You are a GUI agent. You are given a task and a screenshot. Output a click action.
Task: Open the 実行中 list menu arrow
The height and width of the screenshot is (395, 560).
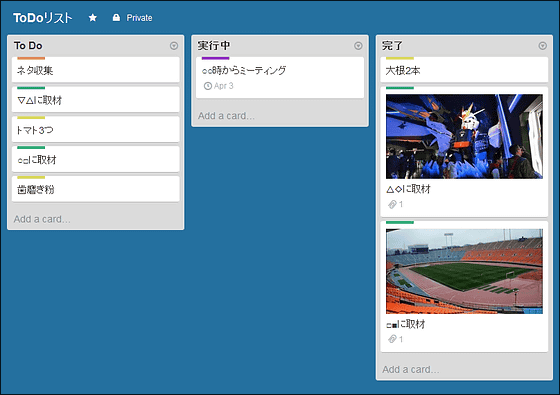point(358,46)
